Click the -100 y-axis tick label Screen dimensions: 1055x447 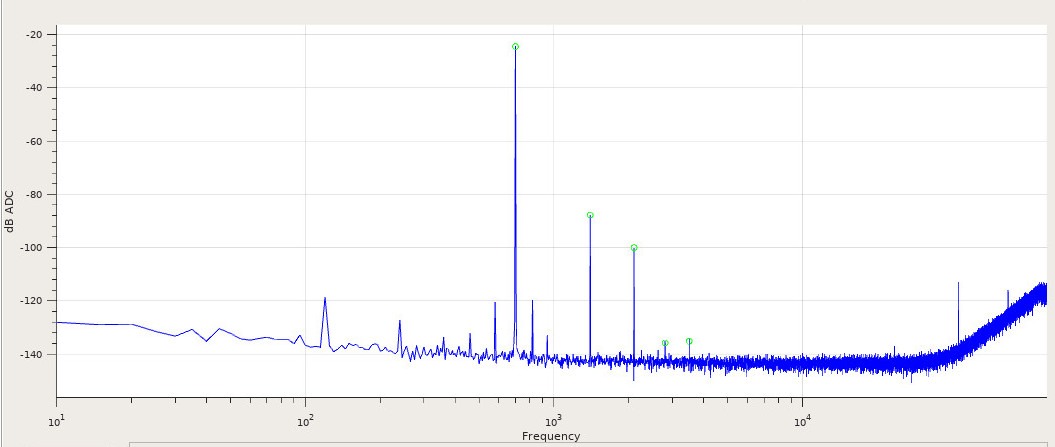click(33, 248)
